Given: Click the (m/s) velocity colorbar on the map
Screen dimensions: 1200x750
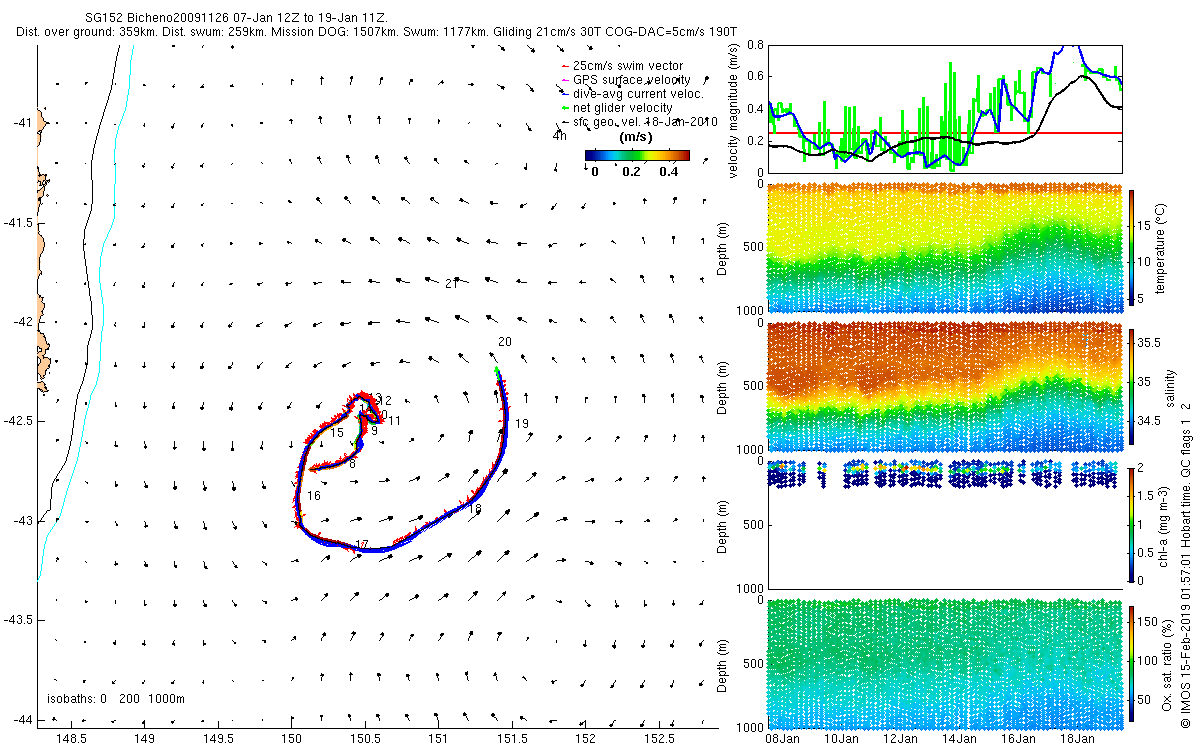Looking at the screenshot, I should point(637,155).
